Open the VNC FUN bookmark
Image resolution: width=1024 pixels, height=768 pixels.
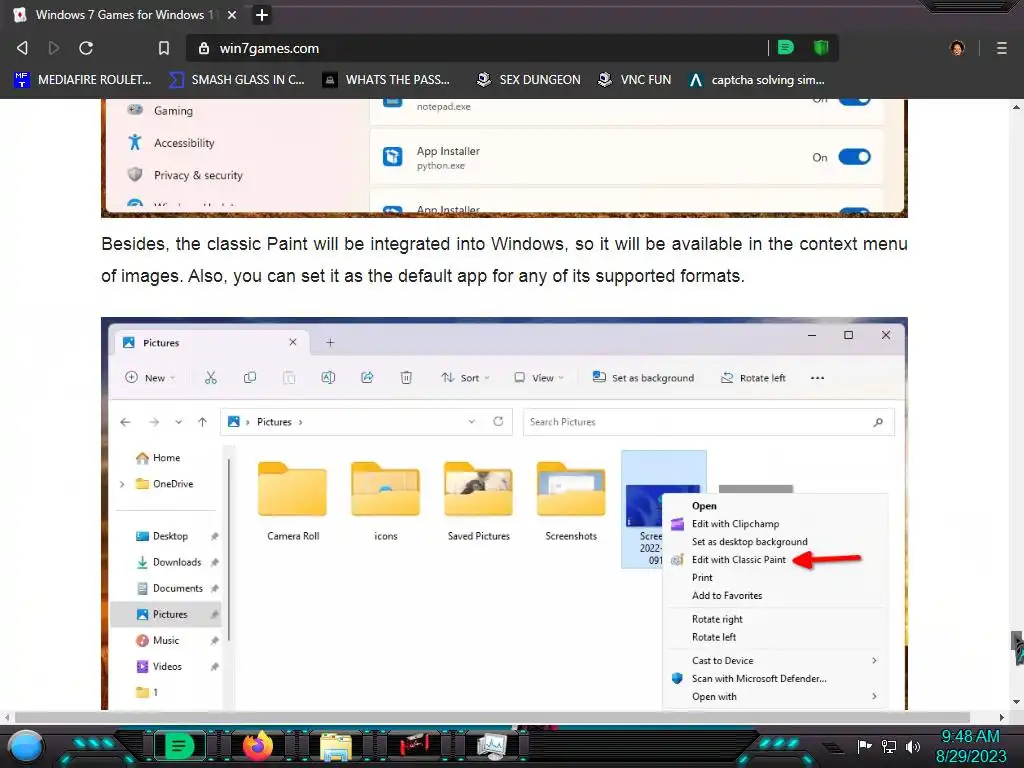point(634,80)
